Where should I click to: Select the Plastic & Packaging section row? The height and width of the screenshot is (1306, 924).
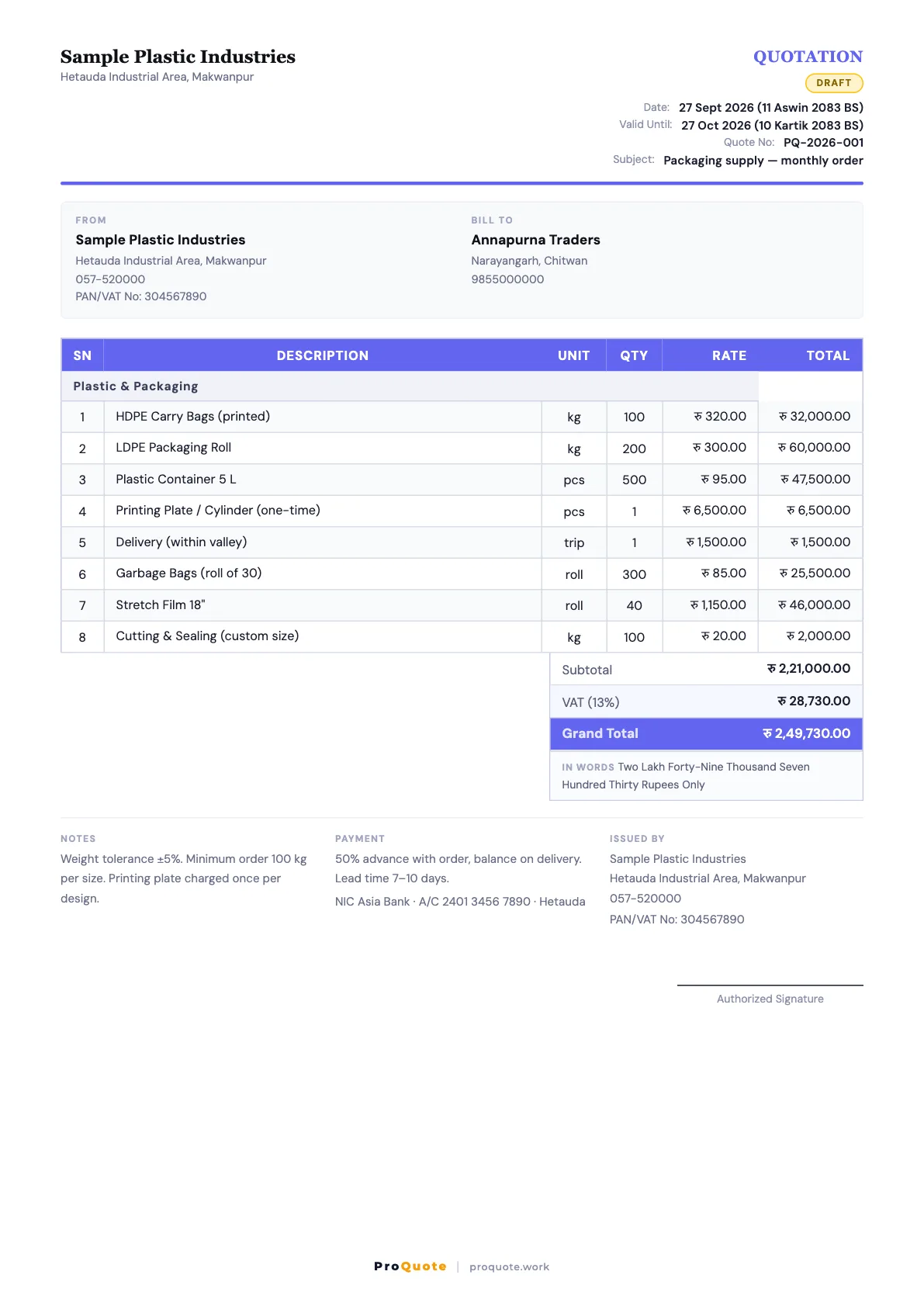tap(410, 386)
